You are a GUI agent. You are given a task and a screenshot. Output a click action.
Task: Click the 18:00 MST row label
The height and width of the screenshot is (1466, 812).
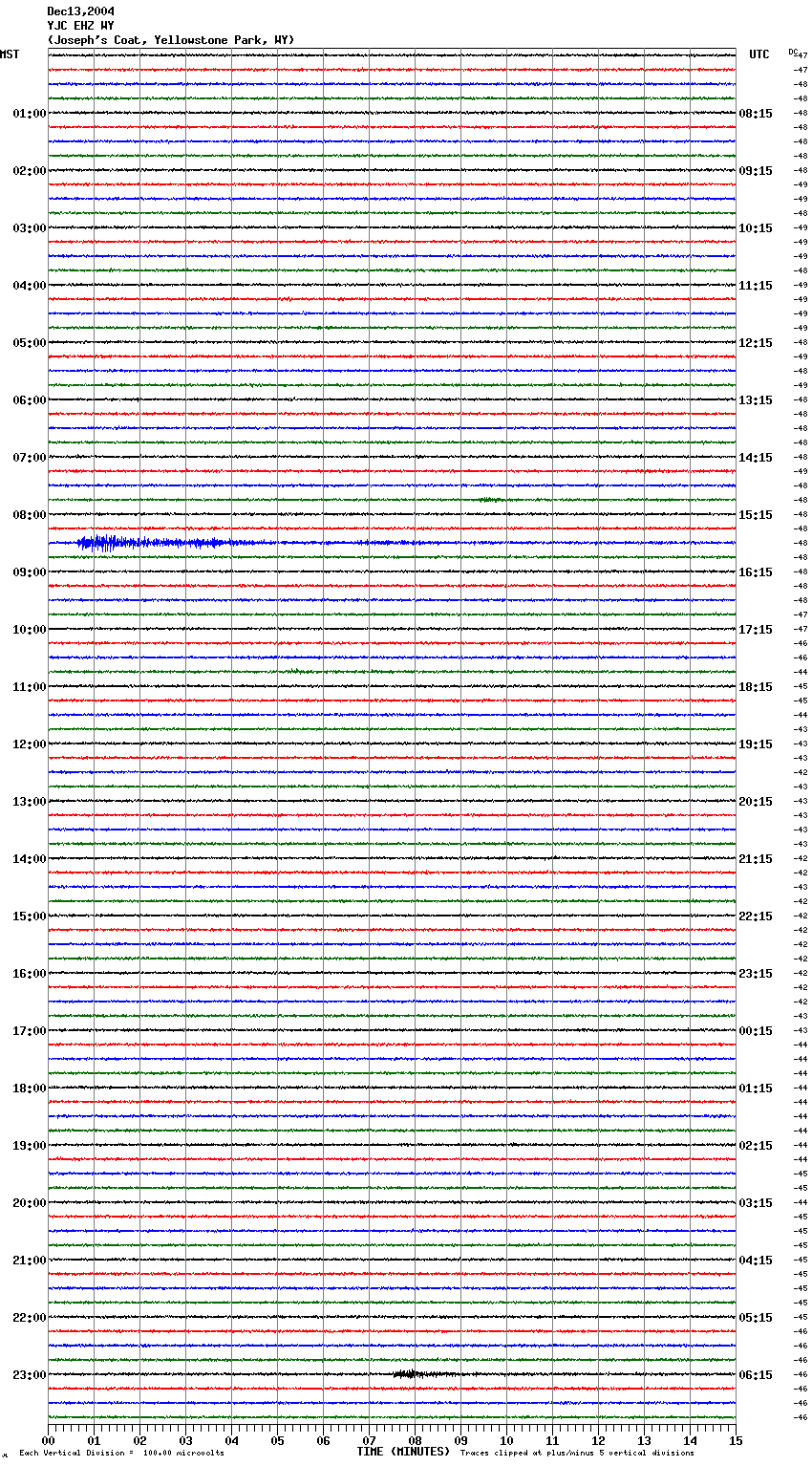tap(30, 1089)
